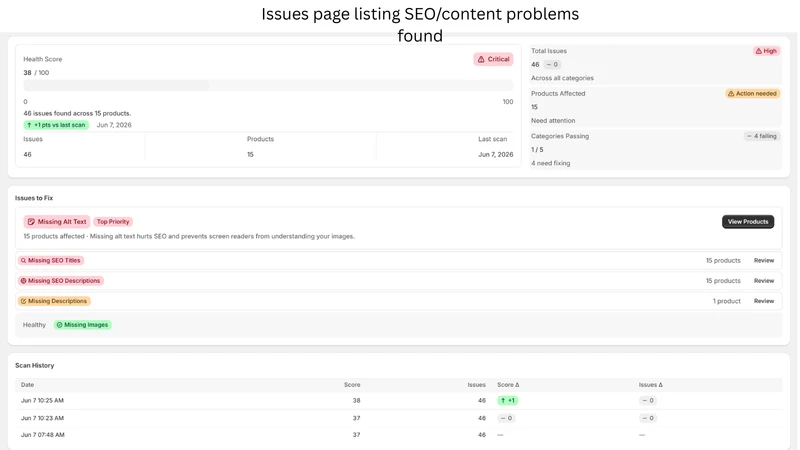Click the Total Issues label

tap(549, 51)
